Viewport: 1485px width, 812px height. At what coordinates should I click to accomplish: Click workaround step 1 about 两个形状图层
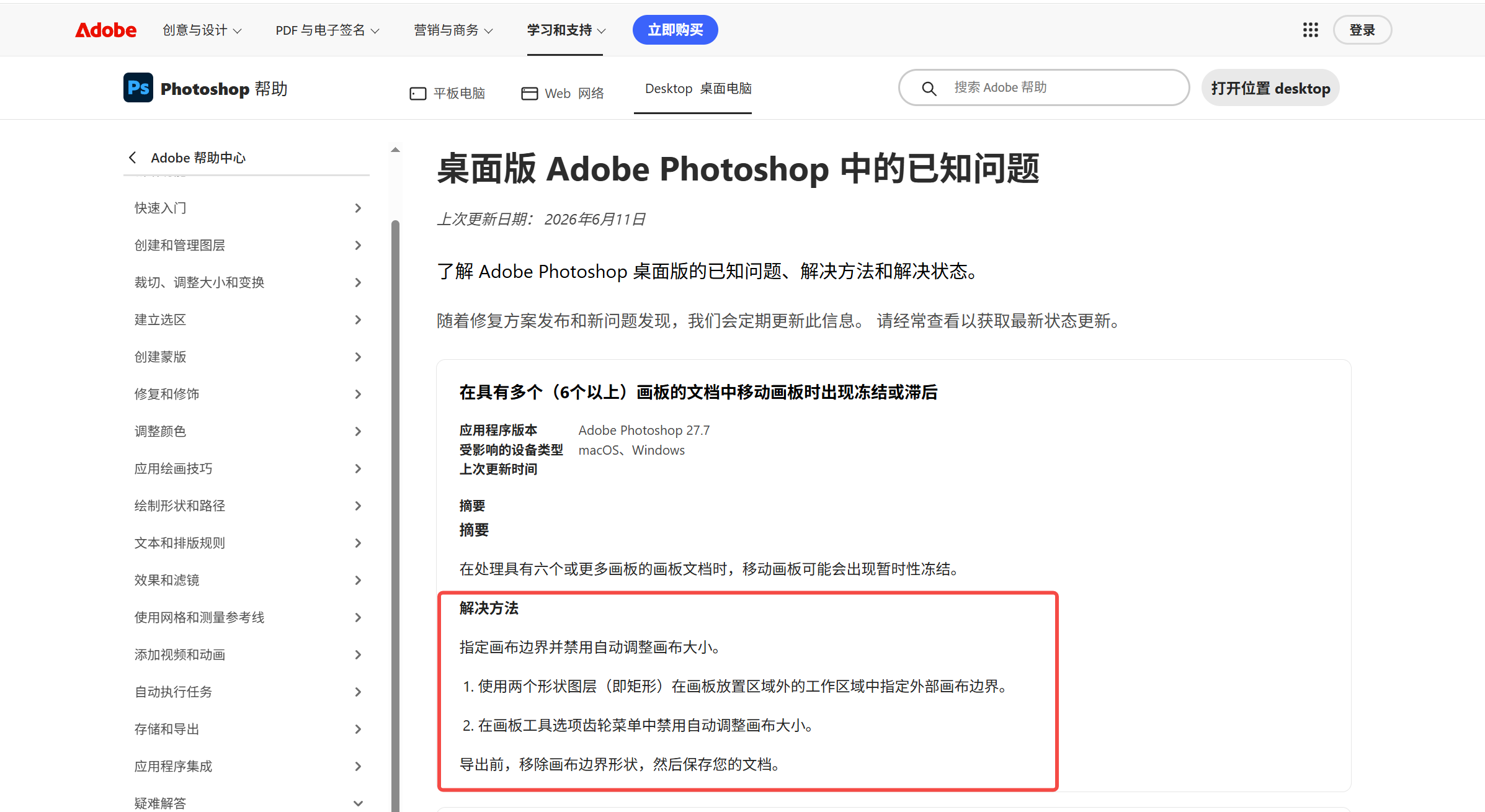click(737, 686)
